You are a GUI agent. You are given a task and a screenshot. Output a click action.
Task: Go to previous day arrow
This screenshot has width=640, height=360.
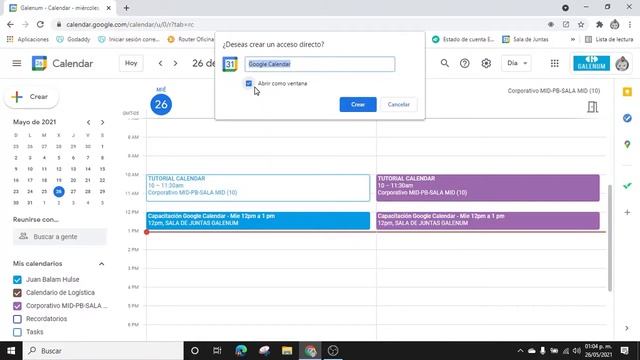160,63
